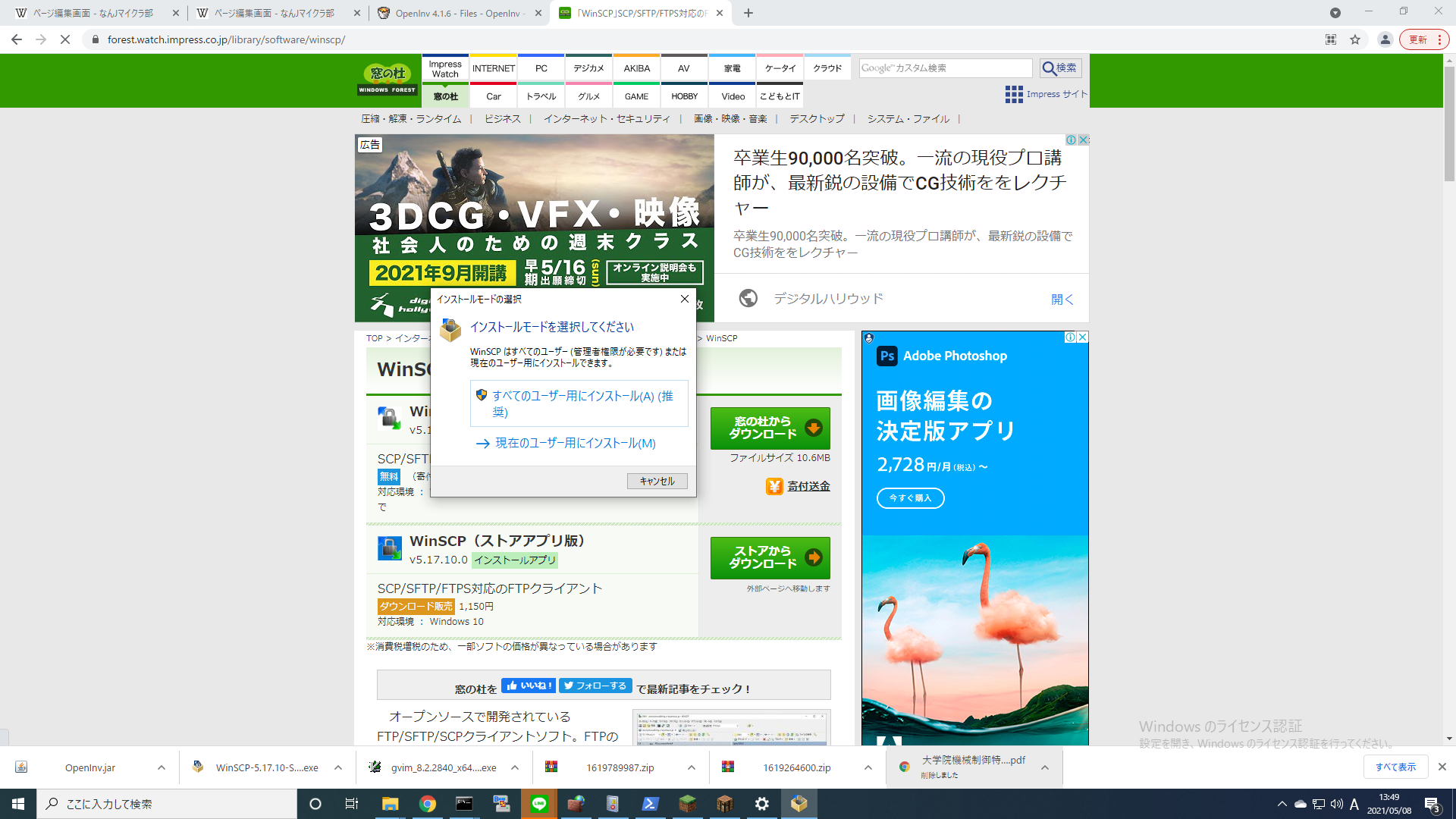Click すべて表示 in downloads bar

[1396, 767]
